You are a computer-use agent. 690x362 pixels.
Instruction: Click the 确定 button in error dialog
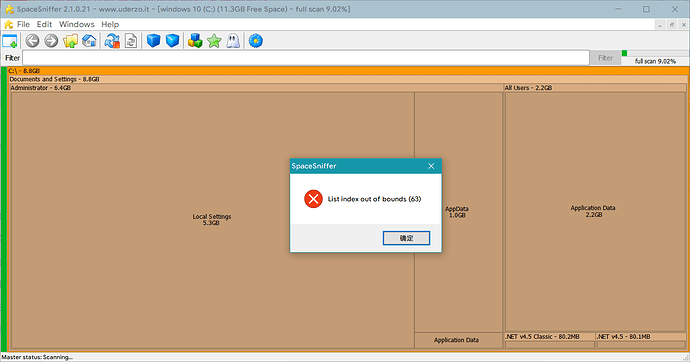406,238
